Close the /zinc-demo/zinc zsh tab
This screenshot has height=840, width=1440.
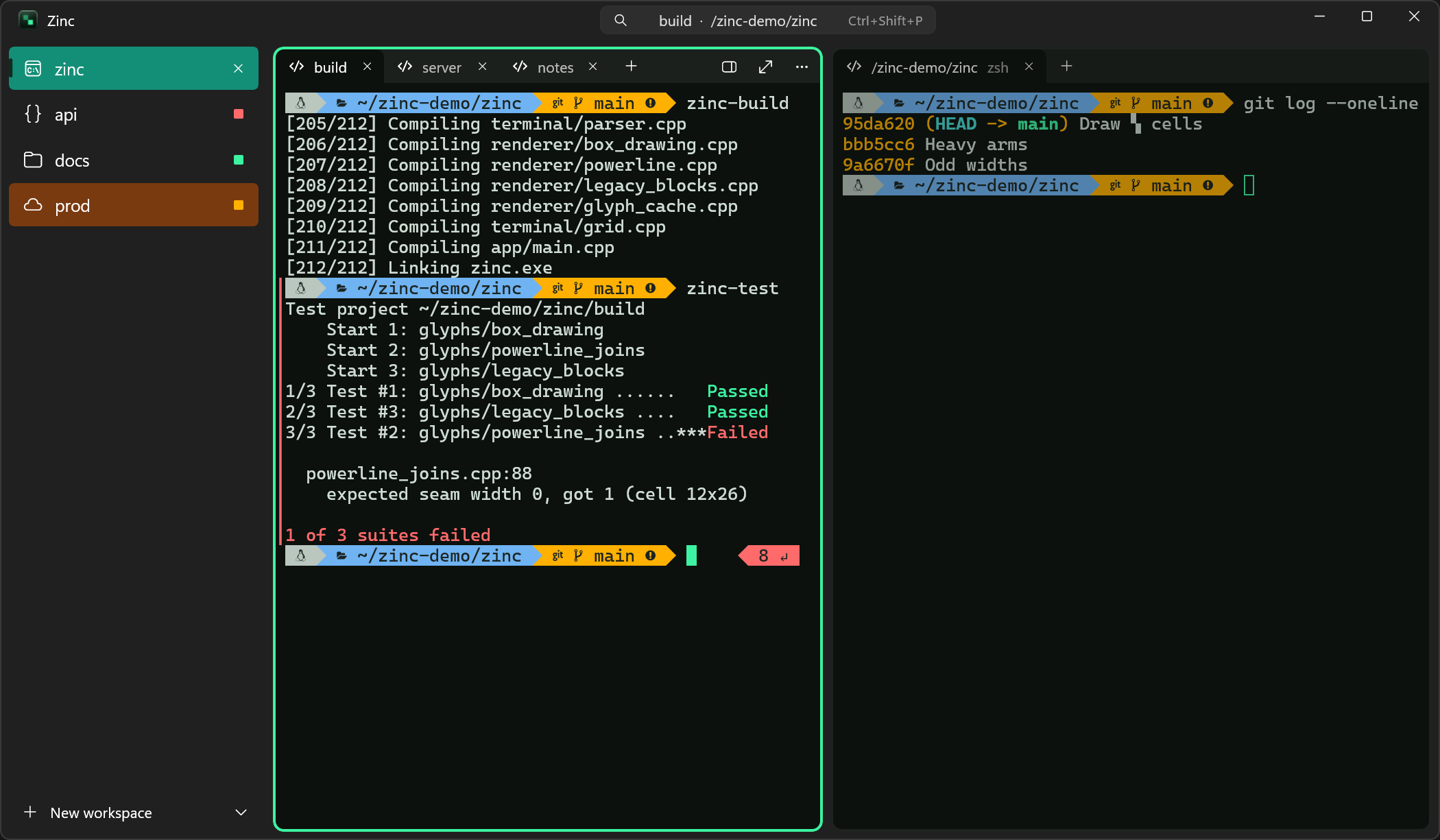1029,67
